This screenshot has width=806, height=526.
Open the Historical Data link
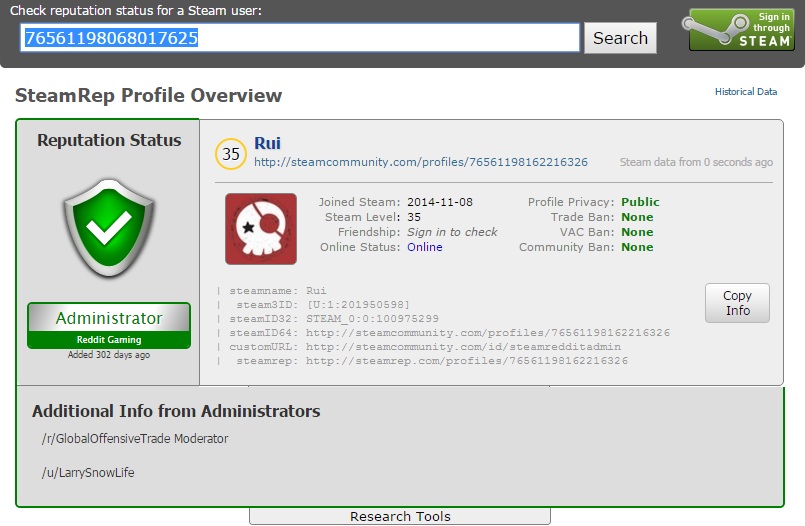coord(745,92)
